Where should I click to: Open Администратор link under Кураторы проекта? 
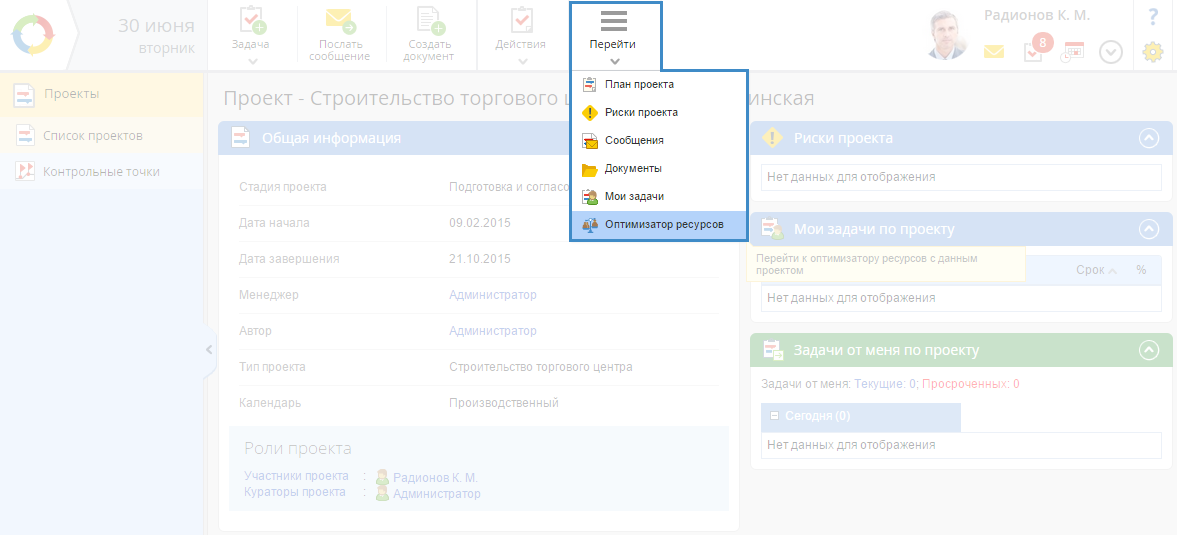click(437, 494)
